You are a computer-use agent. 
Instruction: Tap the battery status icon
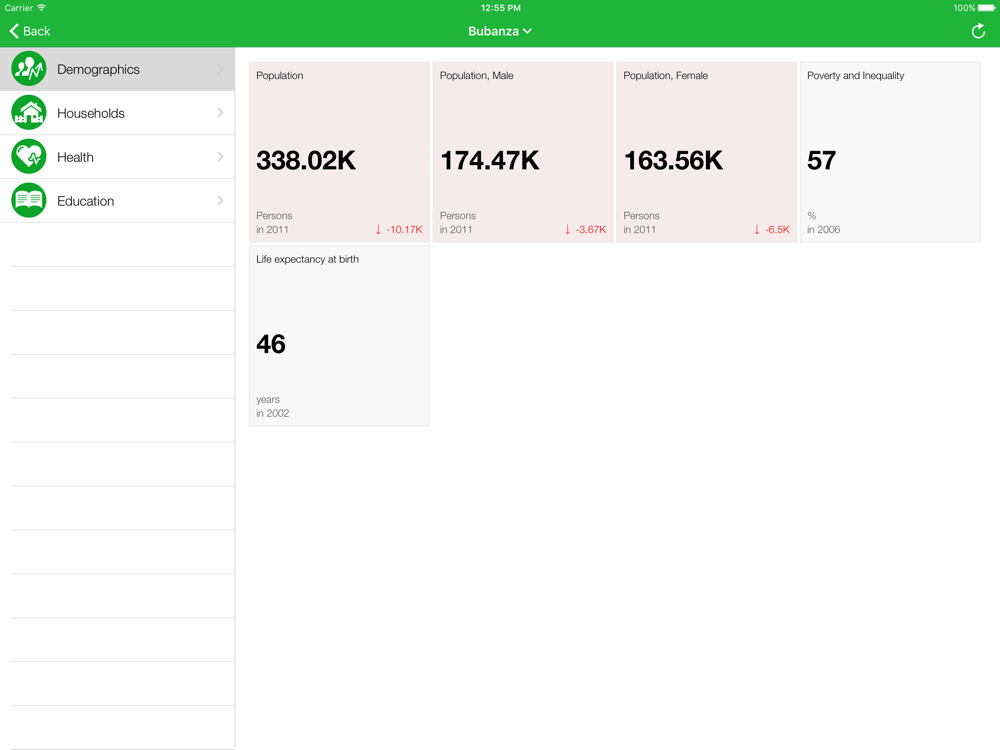tap(987, 8)
